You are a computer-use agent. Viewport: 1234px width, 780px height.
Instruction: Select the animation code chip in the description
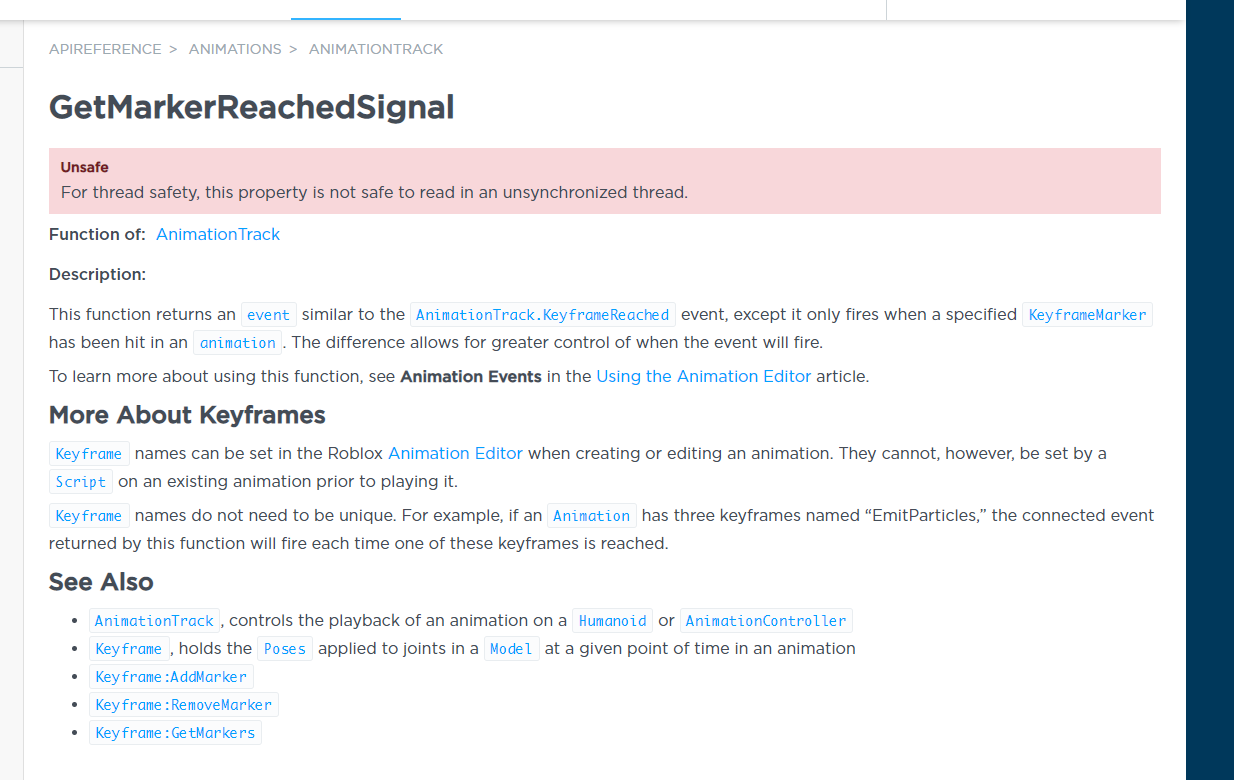click(237, 342)
